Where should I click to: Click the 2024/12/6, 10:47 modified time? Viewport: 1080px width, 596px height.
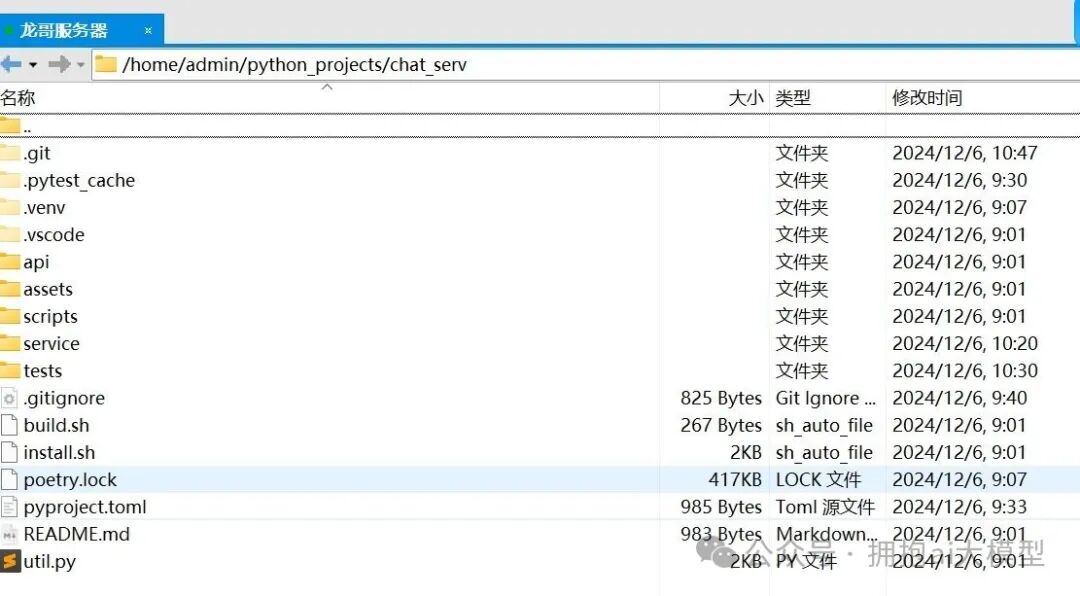965,153
